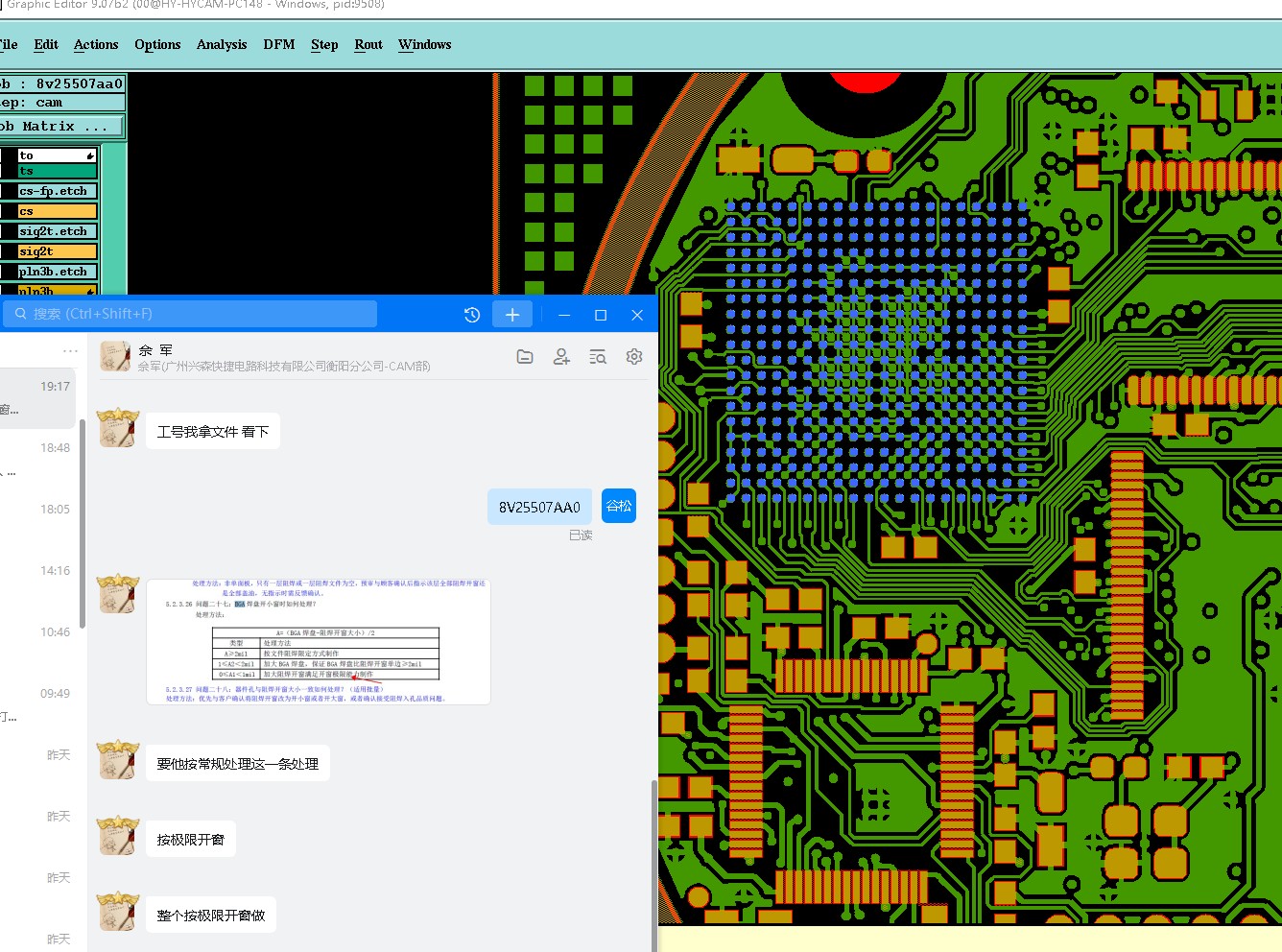
Task: Select the 'to' layer in layer list
Action: click(x=57, y=155)
